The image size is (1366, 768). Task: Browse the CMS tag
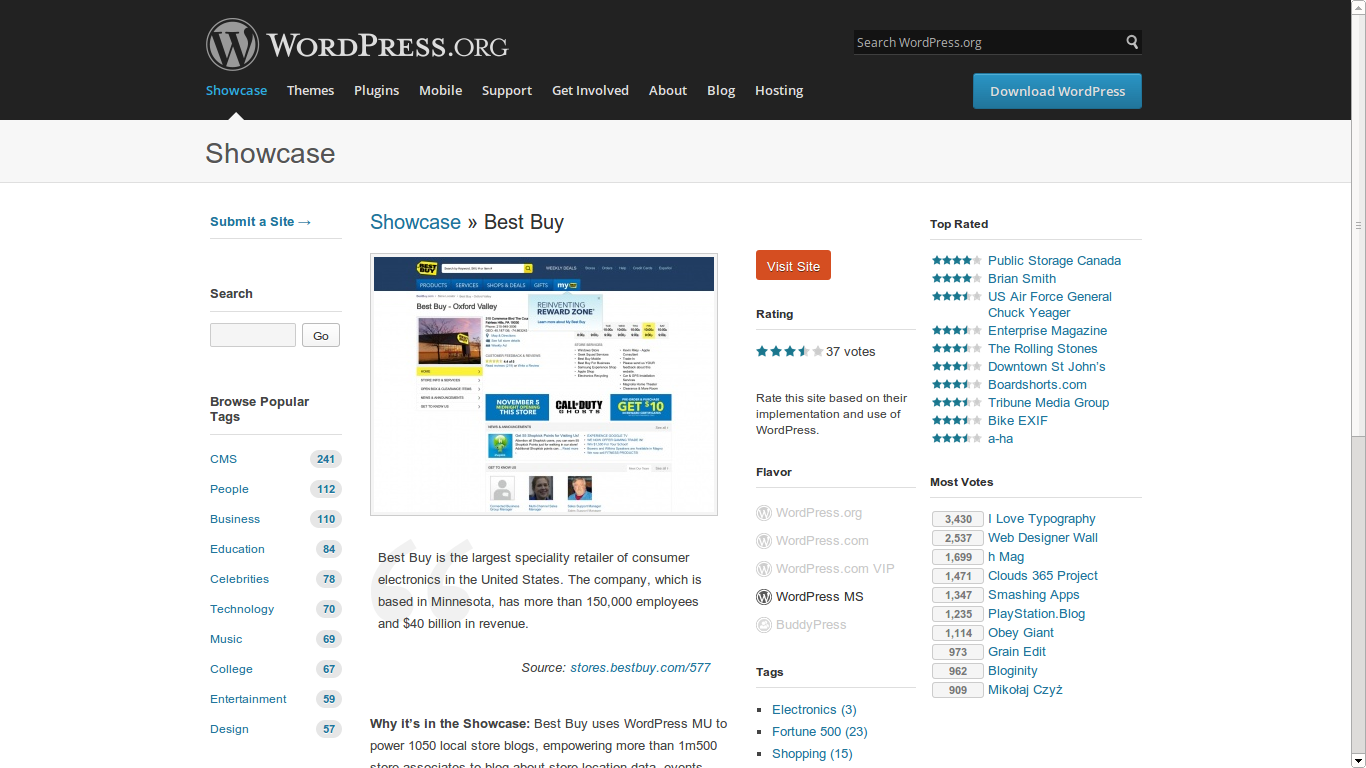click(x=223, y=459)
